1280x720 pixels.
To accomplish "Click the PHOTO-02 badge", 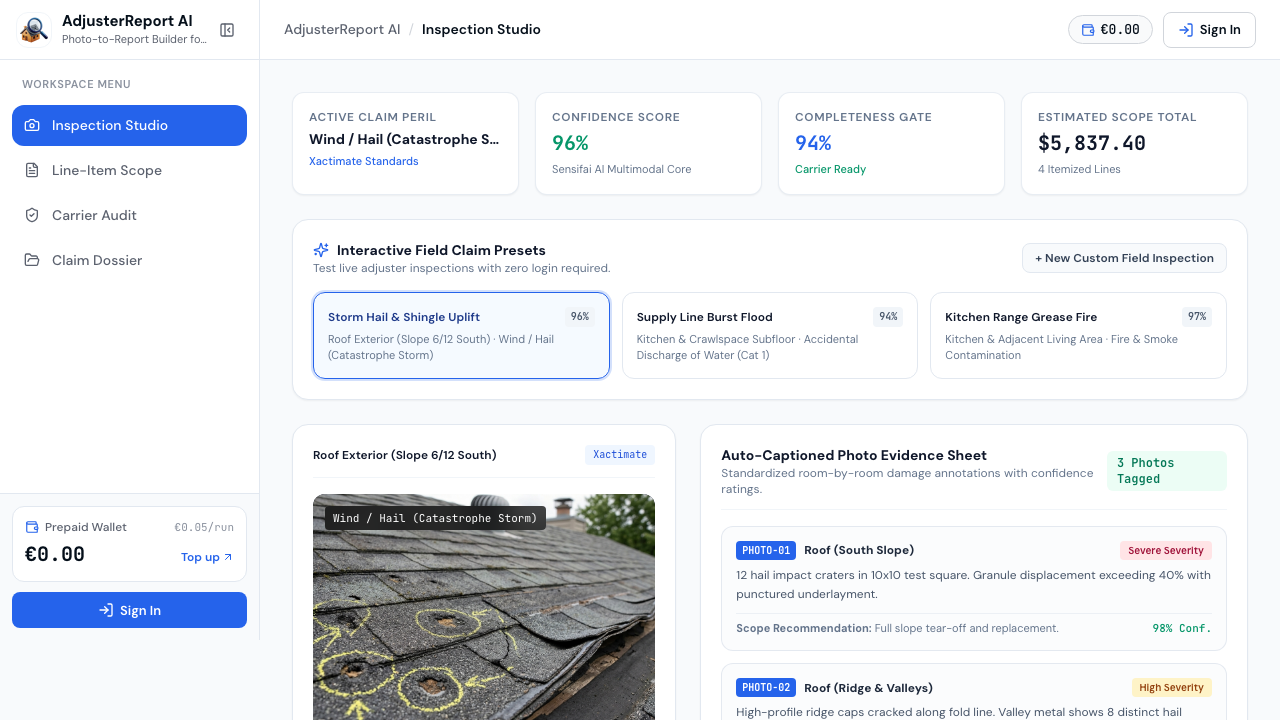I will pos(766,688).
